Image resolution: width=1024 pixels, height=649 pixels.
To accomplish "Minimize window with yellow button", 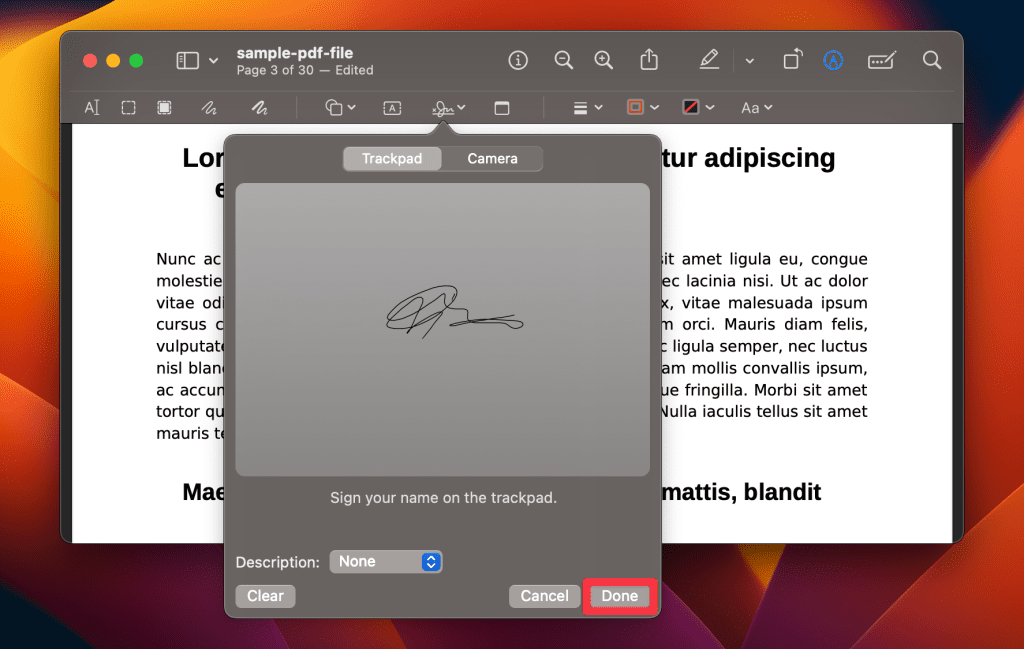I will 113,61.
